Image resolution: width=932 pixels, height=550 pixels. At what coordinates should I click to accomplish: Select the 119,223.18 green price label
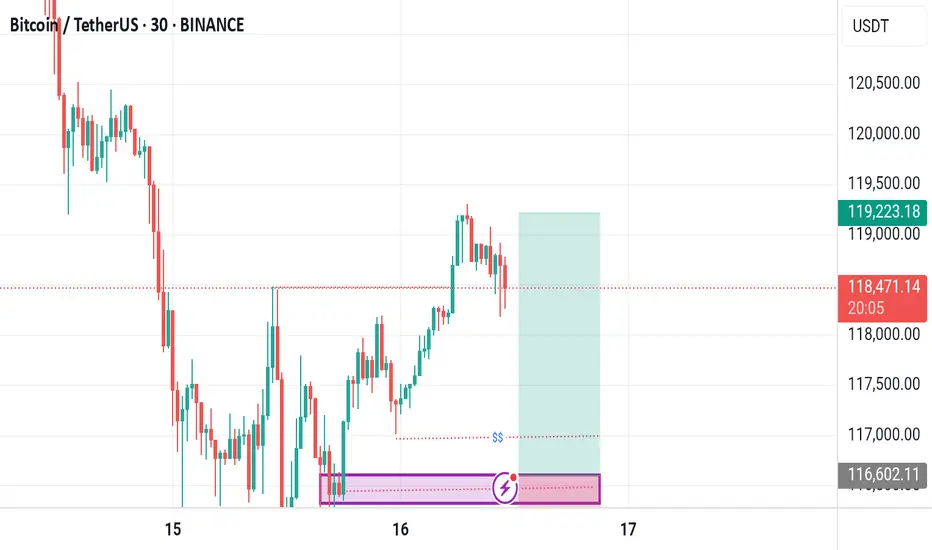pos(883,212)
